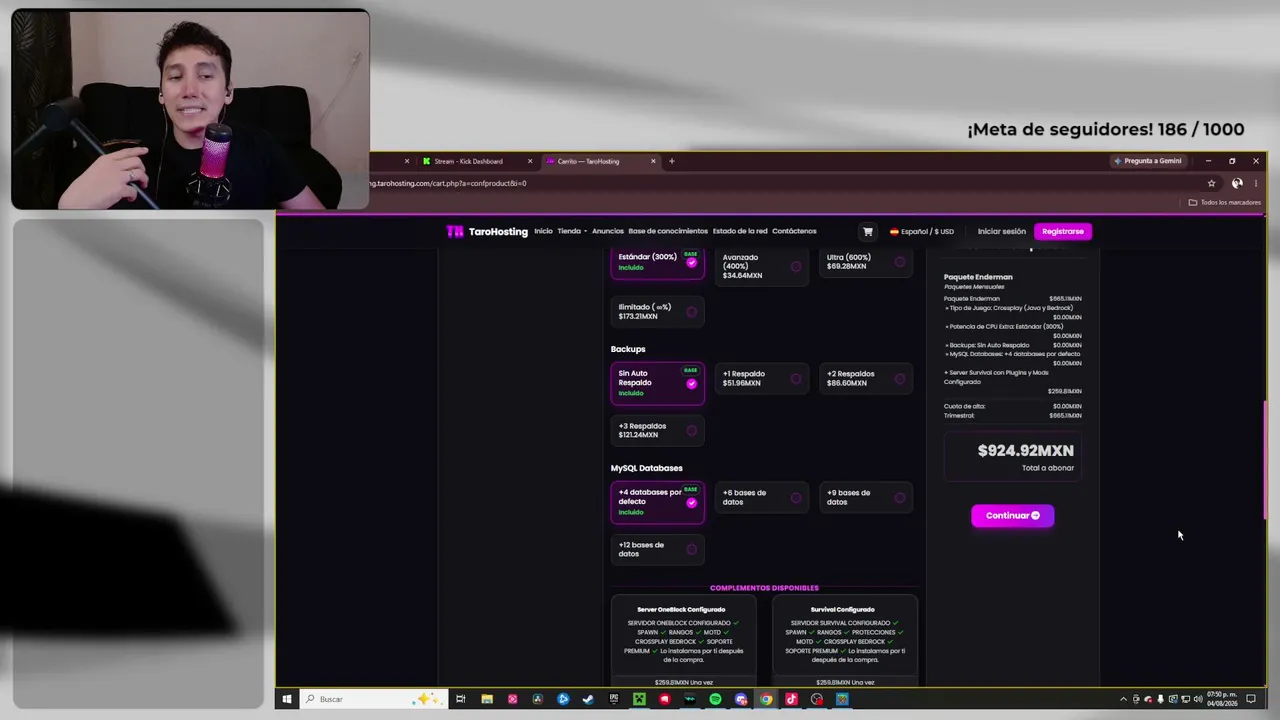This screenshot has height=720, width=1280.
Task: Open the Chrome profile avatar icon
Action: pyautogui.click(x=1237, y=183)
